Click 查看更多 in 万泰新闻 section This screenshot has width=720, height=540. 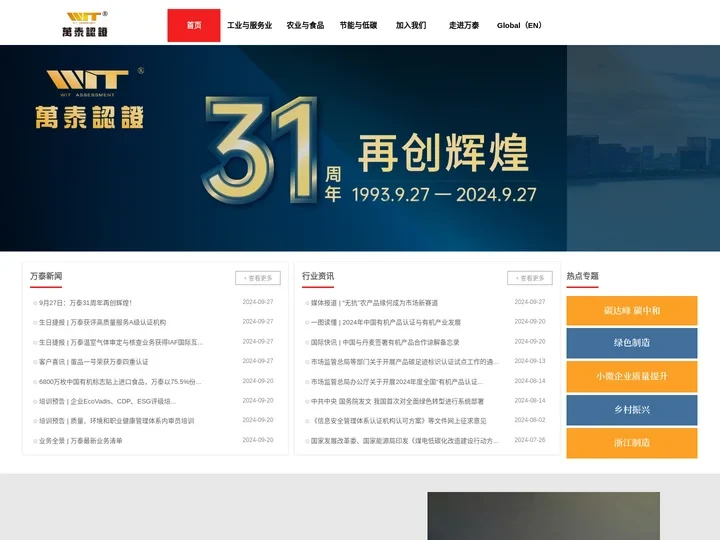[258, 278]
